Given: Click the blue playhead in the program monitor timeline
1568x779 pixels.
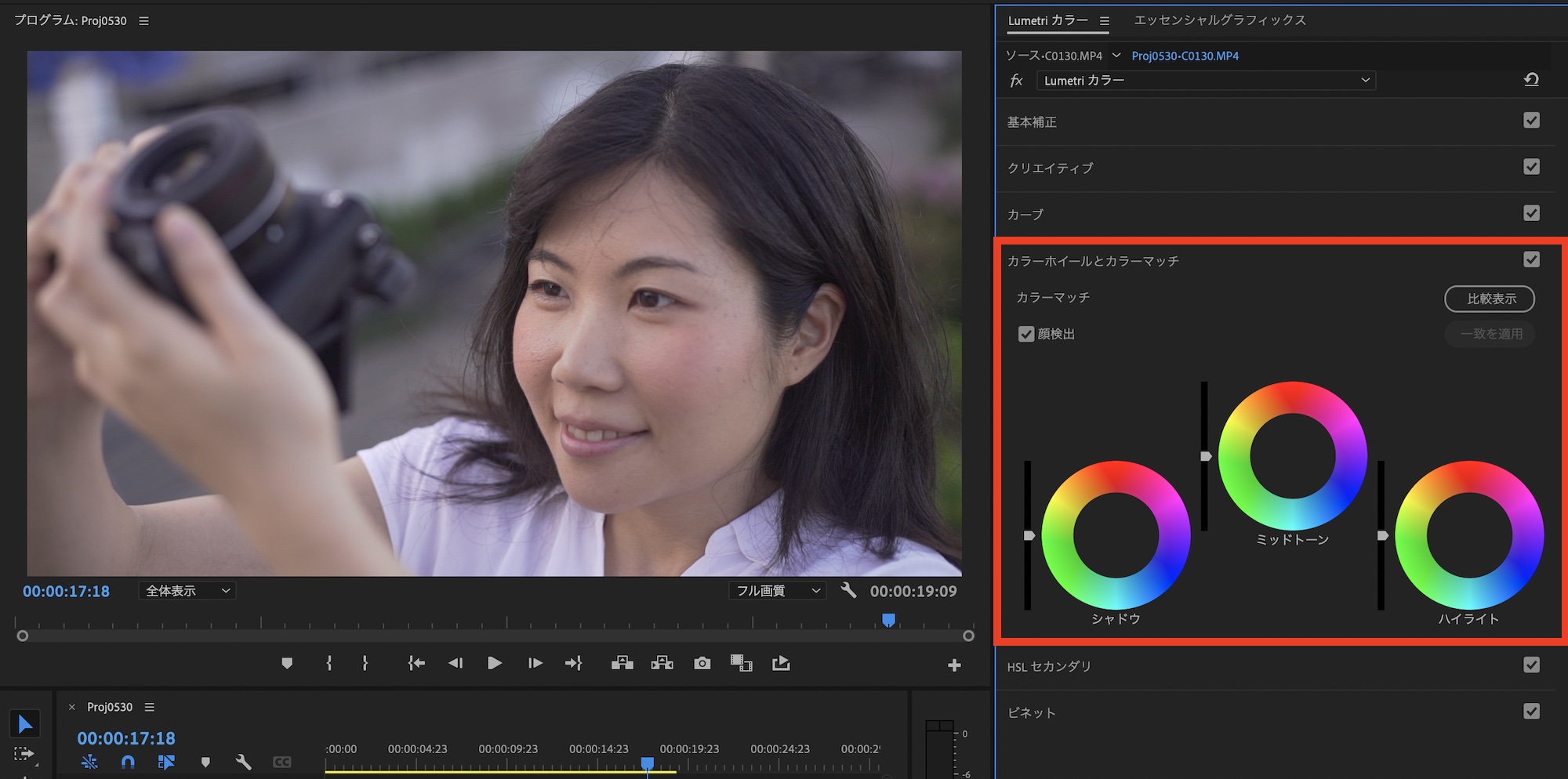Looking at the screenshot, I should point(889,620).
